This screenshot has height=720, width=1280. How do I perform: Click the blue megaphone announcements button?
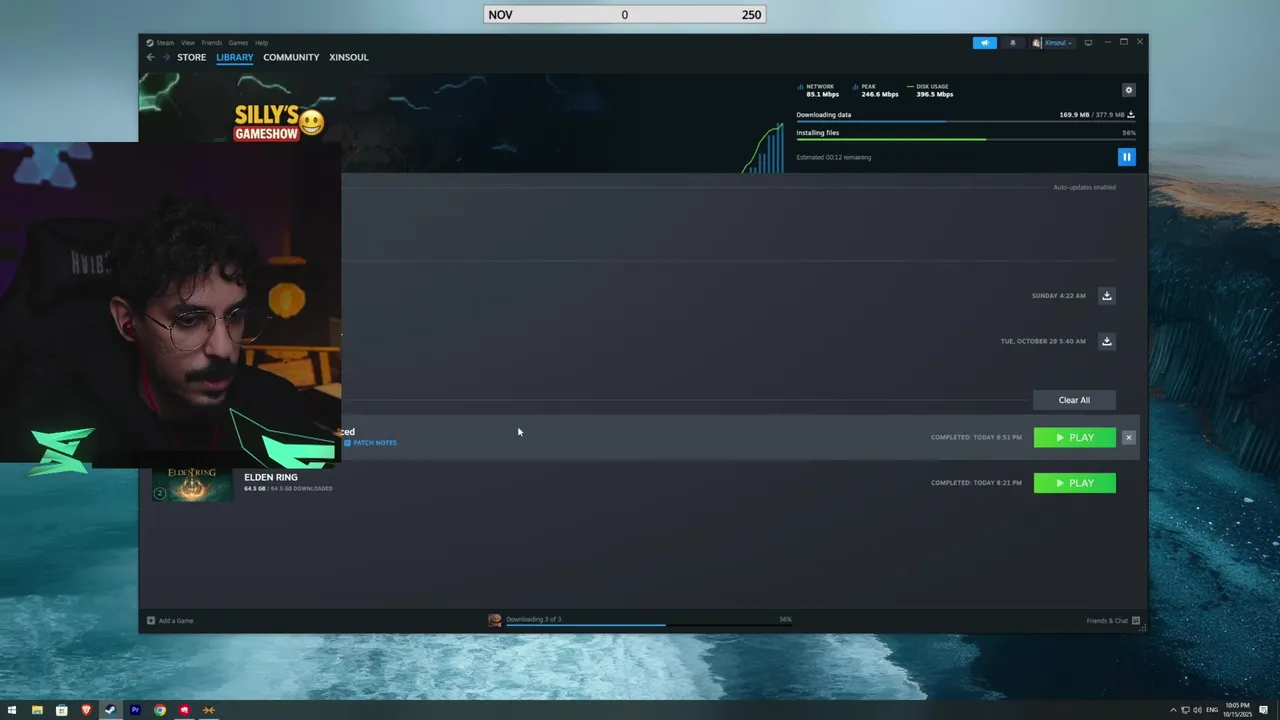pos(985,43)
